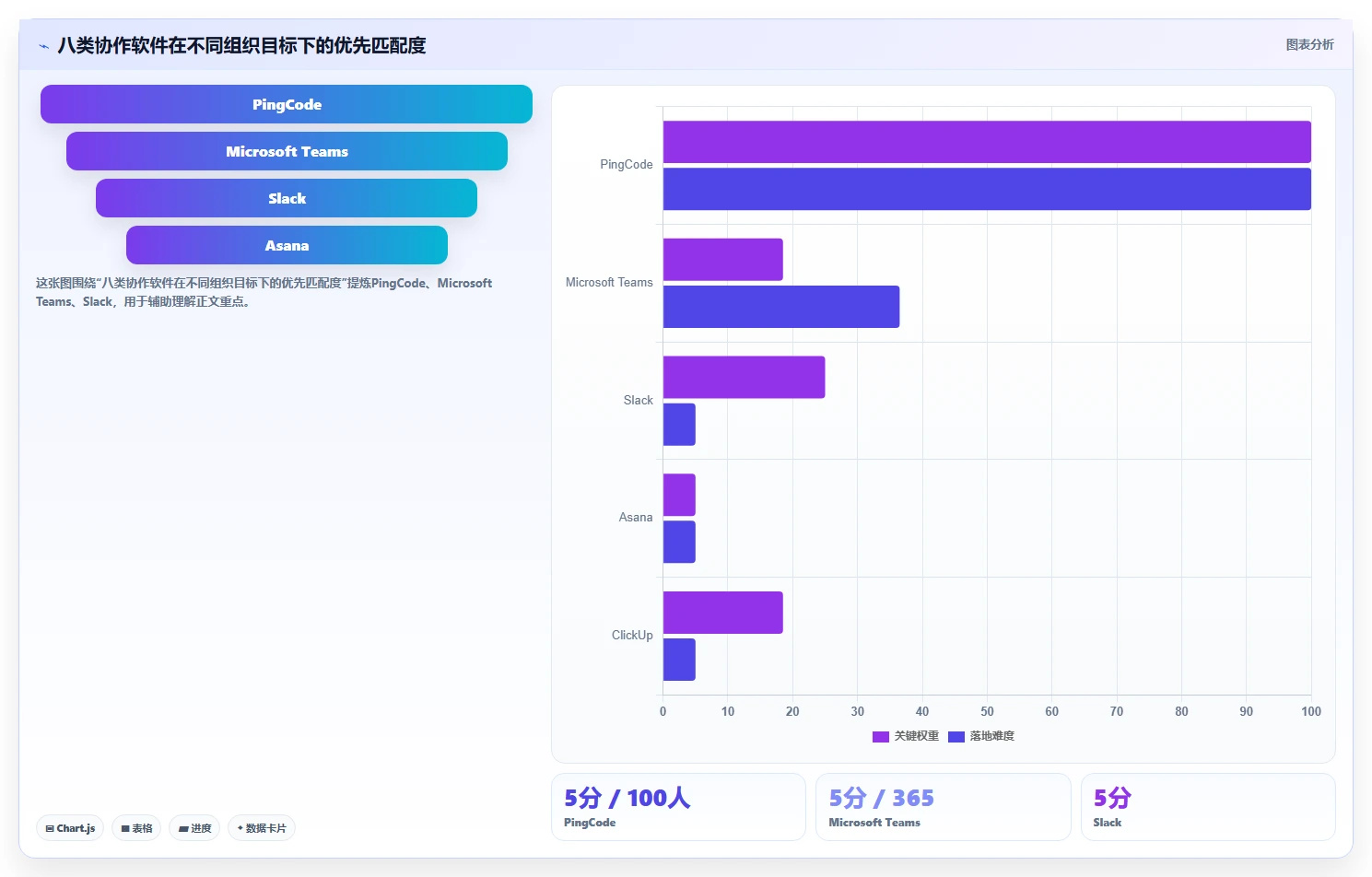This screenshot has height=877, width=1372.
Task: Click the Chart.js tag chip
Action: point(70,828)
